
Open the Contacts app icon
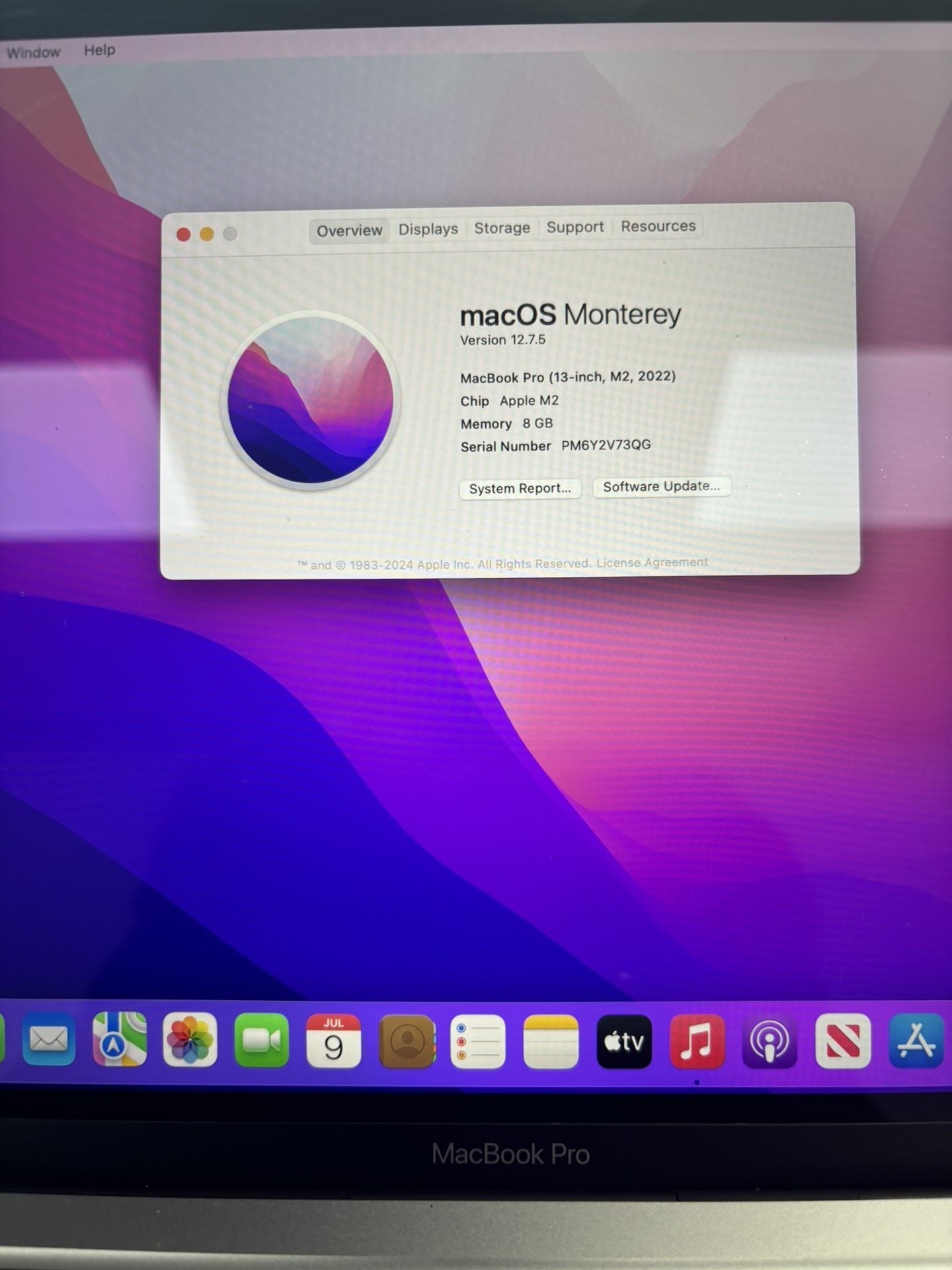pos(407,1042)
